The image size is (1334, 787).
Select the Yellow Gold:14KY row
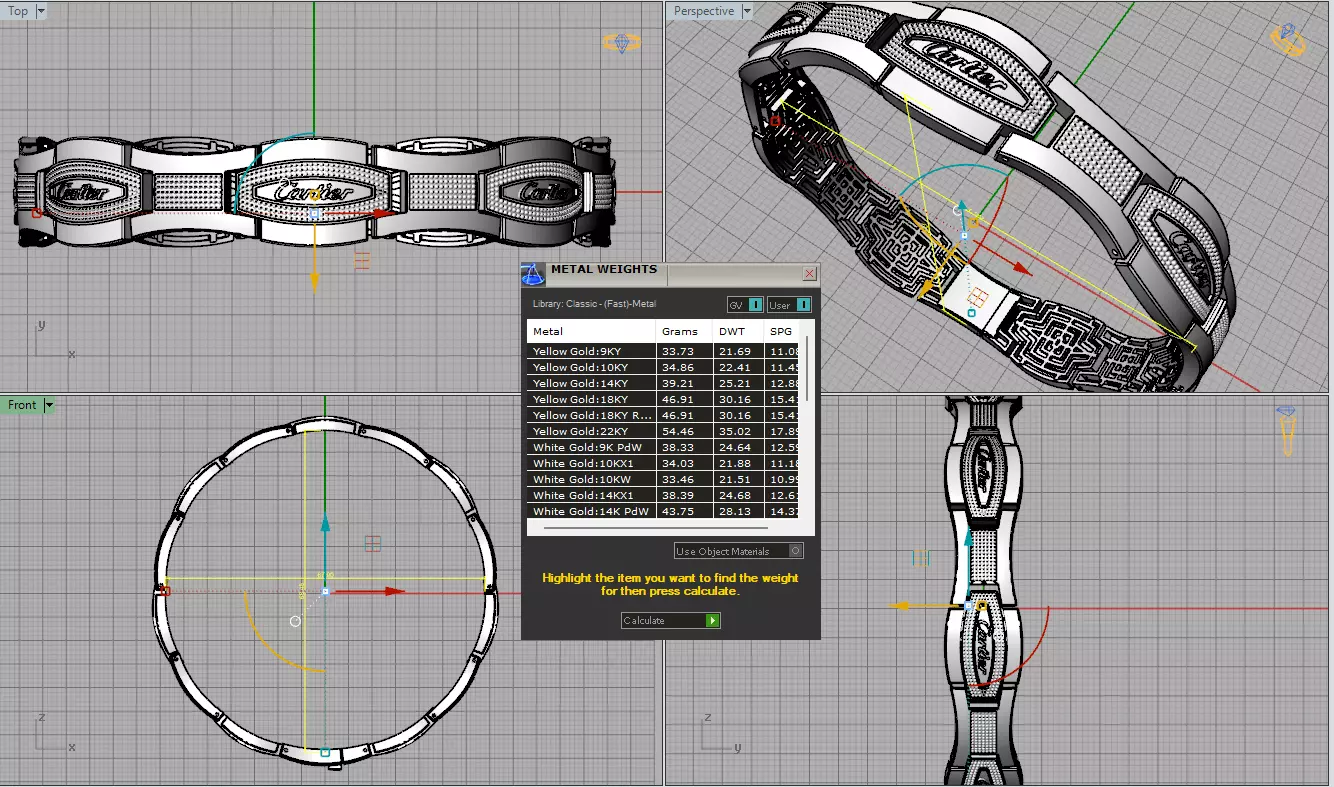662,383
